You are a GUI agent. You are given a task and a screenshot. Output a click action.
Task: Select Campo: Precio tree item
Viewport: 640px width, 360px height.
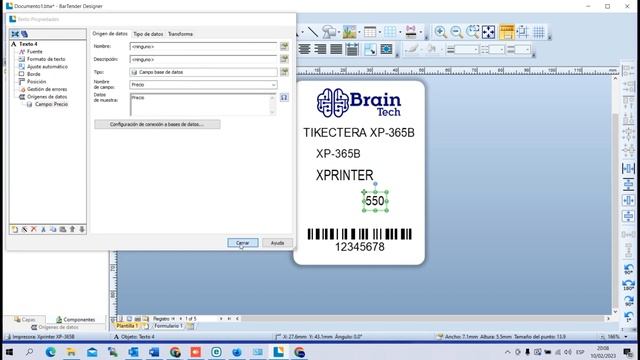51,104
